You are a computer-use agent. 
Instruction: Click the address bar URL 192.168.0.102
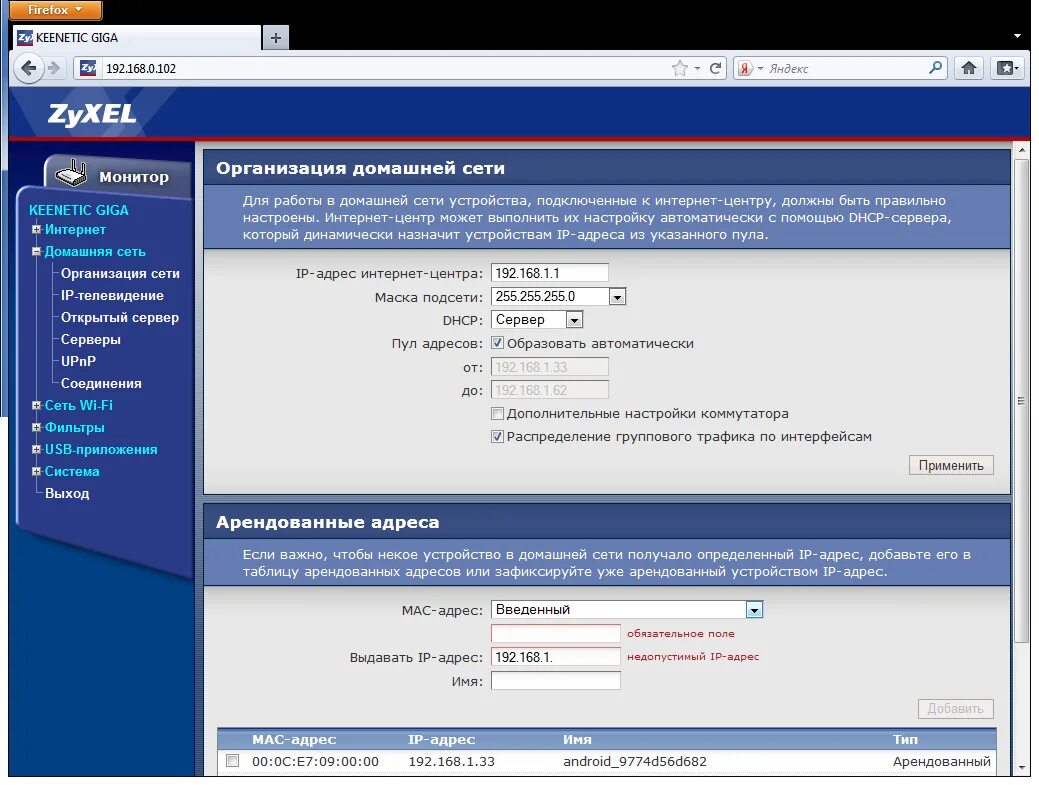(x=140, y=69)
